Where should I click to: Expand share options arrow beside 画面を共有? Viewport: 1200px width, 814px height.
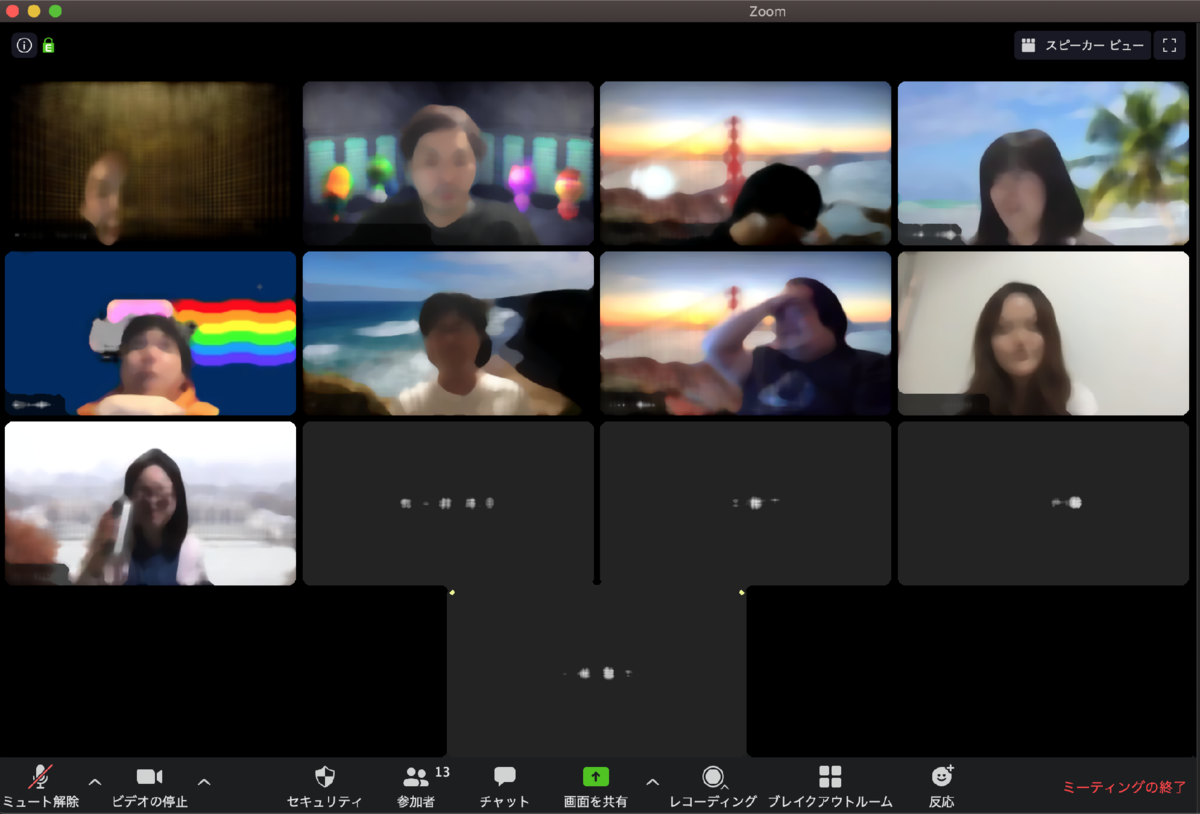(x=653, y=781)
